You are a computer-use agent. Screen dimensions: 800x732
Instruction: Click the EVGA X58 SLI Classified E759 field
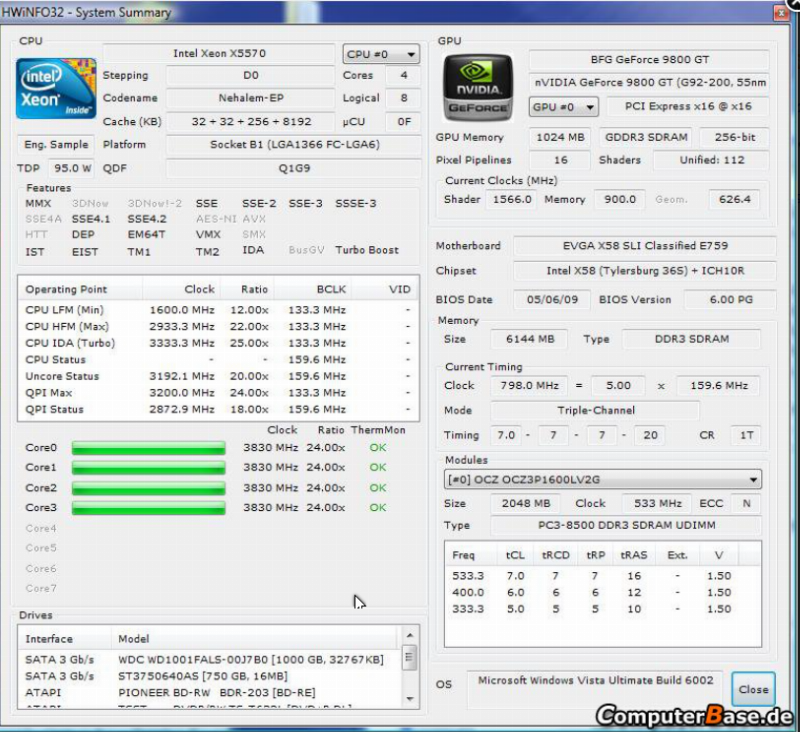click(645, 246)
